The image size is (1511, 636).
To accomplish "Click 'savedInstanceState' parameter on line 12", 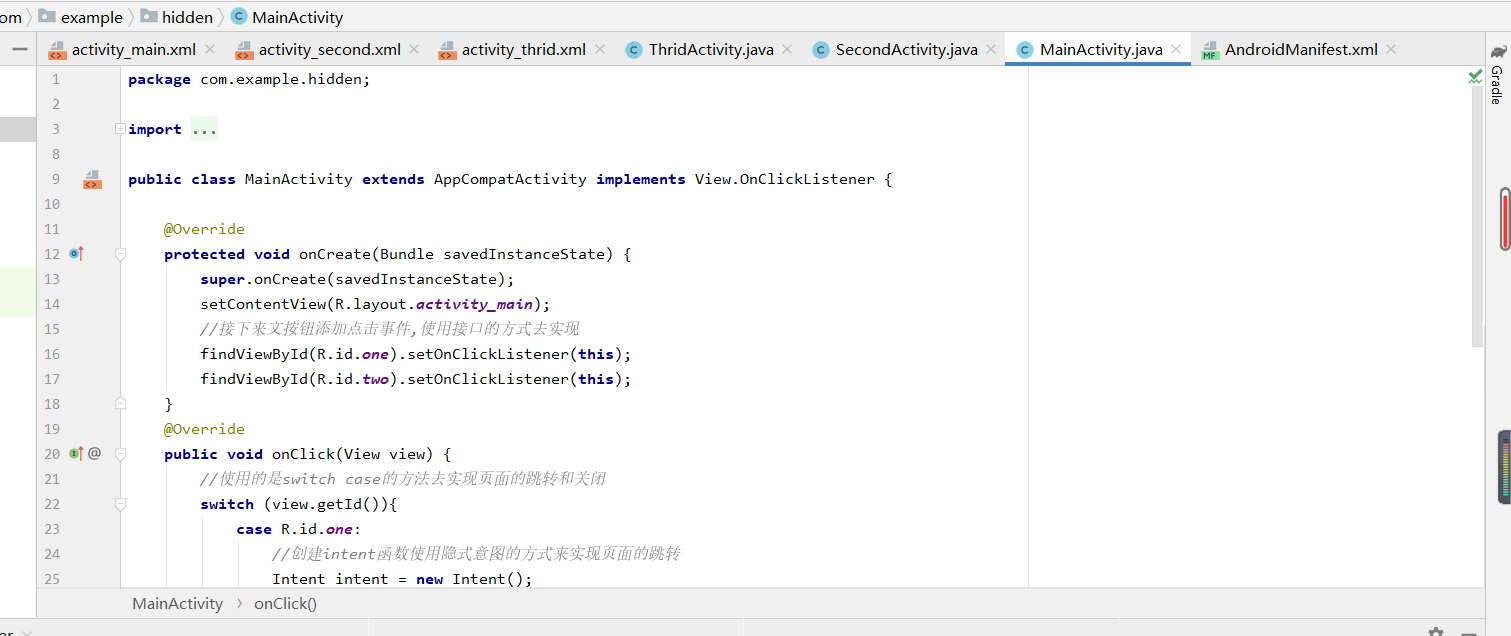I will pos(524,254).
